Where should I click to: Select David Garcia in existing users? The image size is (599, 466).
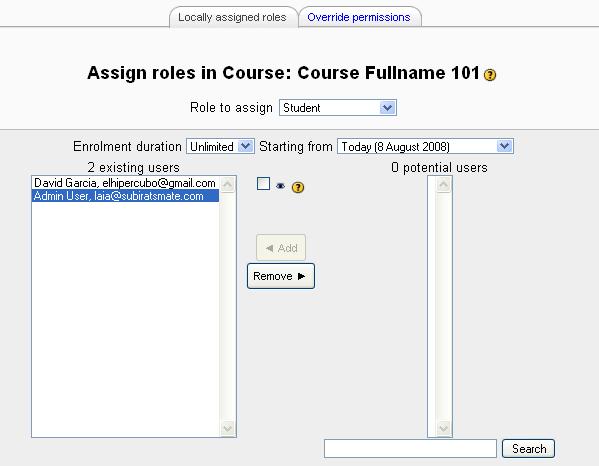pyautogui.click(x=125, y=183)
